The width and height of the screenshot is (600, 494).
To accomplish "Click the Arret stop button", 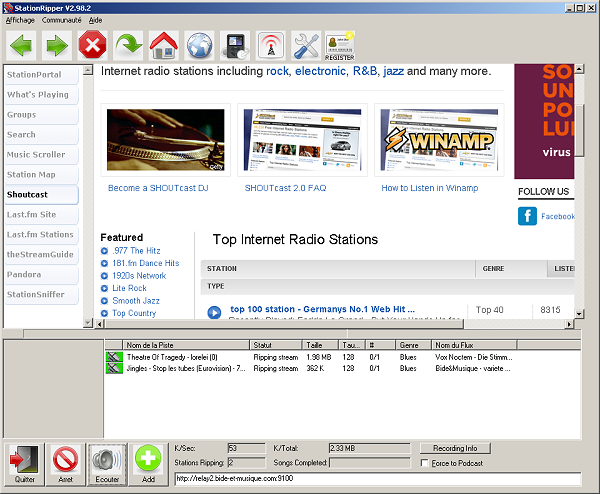I will click(x=65, y=464).
